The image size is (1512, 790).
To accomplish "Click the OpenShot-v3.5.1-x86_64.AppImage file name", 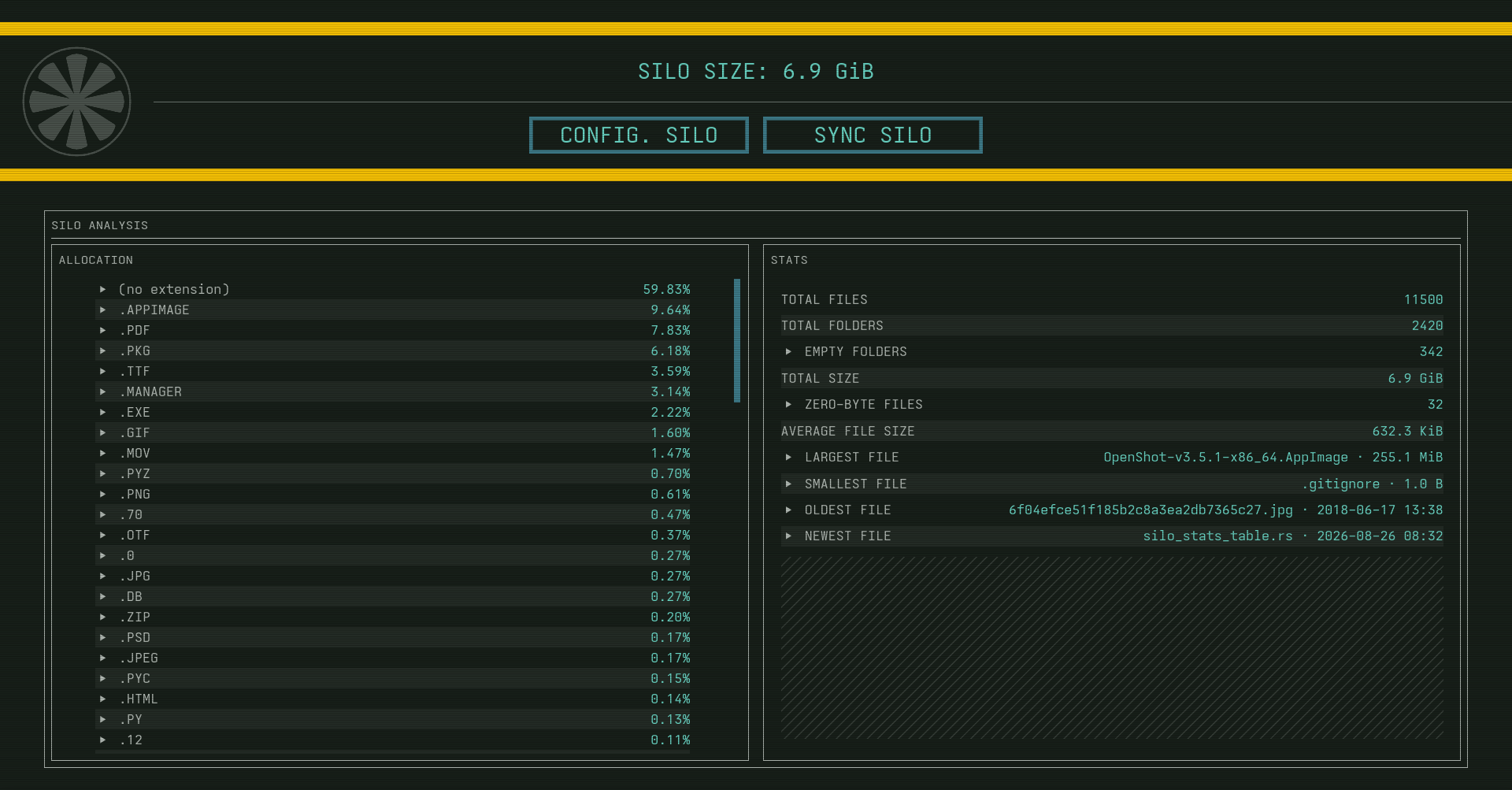I will point(1225,457).
